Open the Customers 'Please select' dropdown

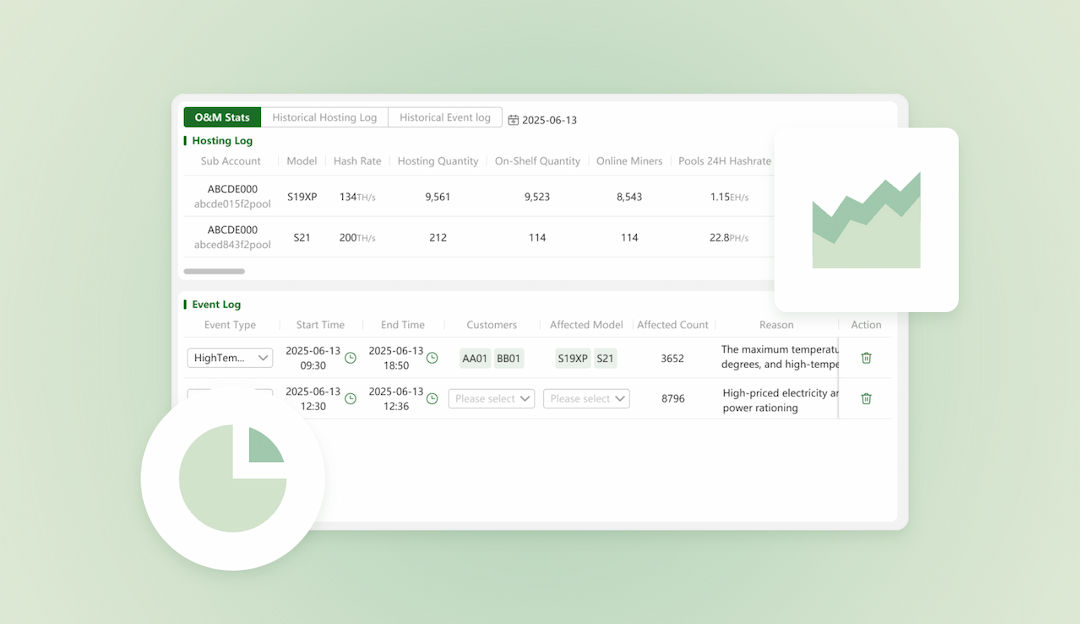pos(491,398)
